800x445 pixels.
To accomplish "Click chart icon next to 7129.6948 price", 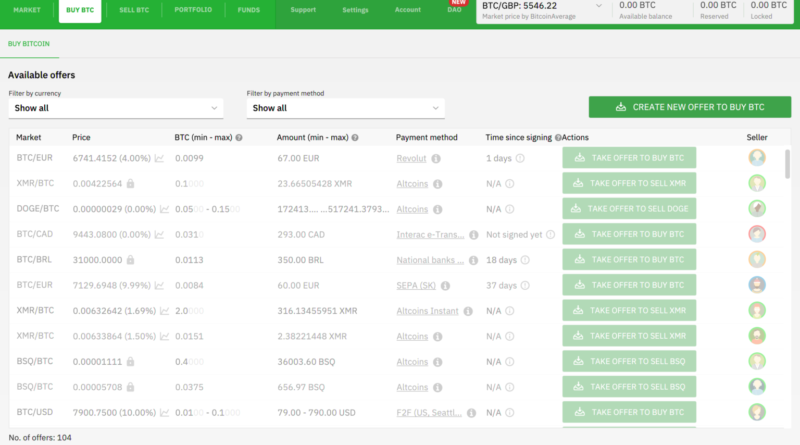I will coord(159,285).
